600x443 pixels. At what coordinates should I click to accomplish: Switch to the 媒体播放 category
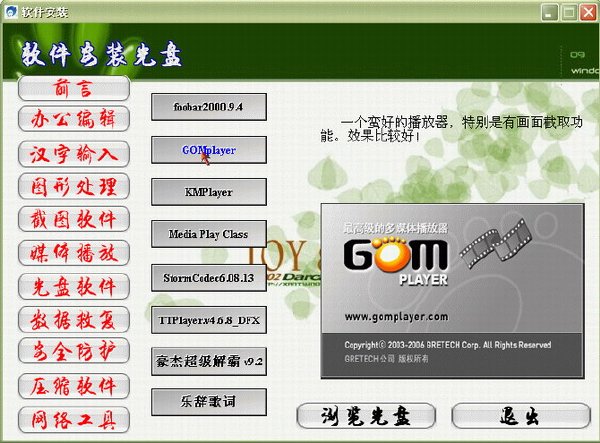[x=74, y=253]
